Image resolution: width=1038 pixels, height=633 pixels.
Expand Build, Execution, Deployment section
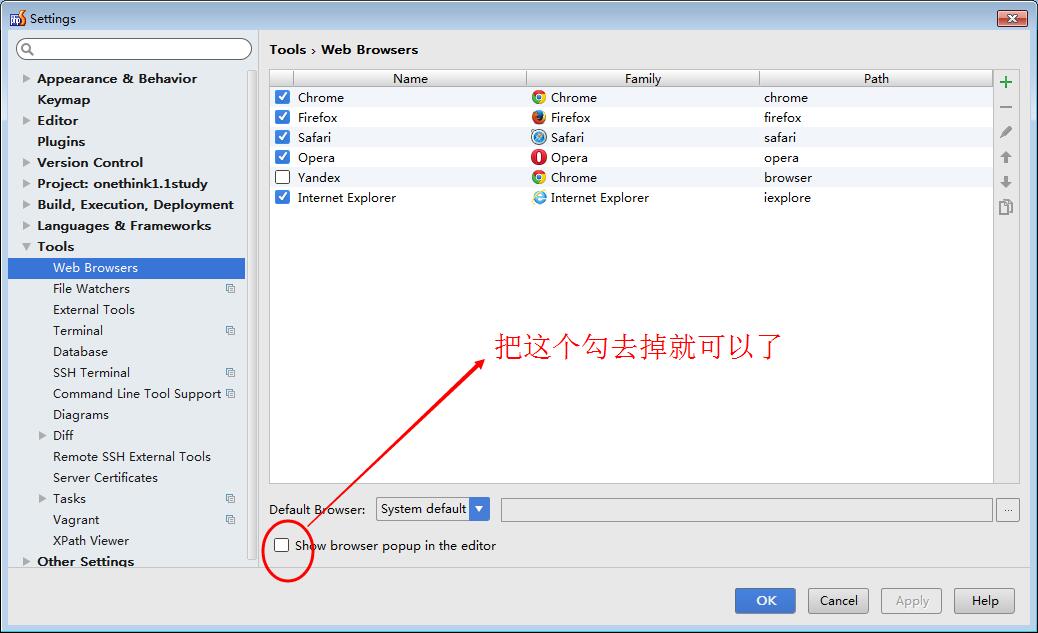click(x=26, y=205)
